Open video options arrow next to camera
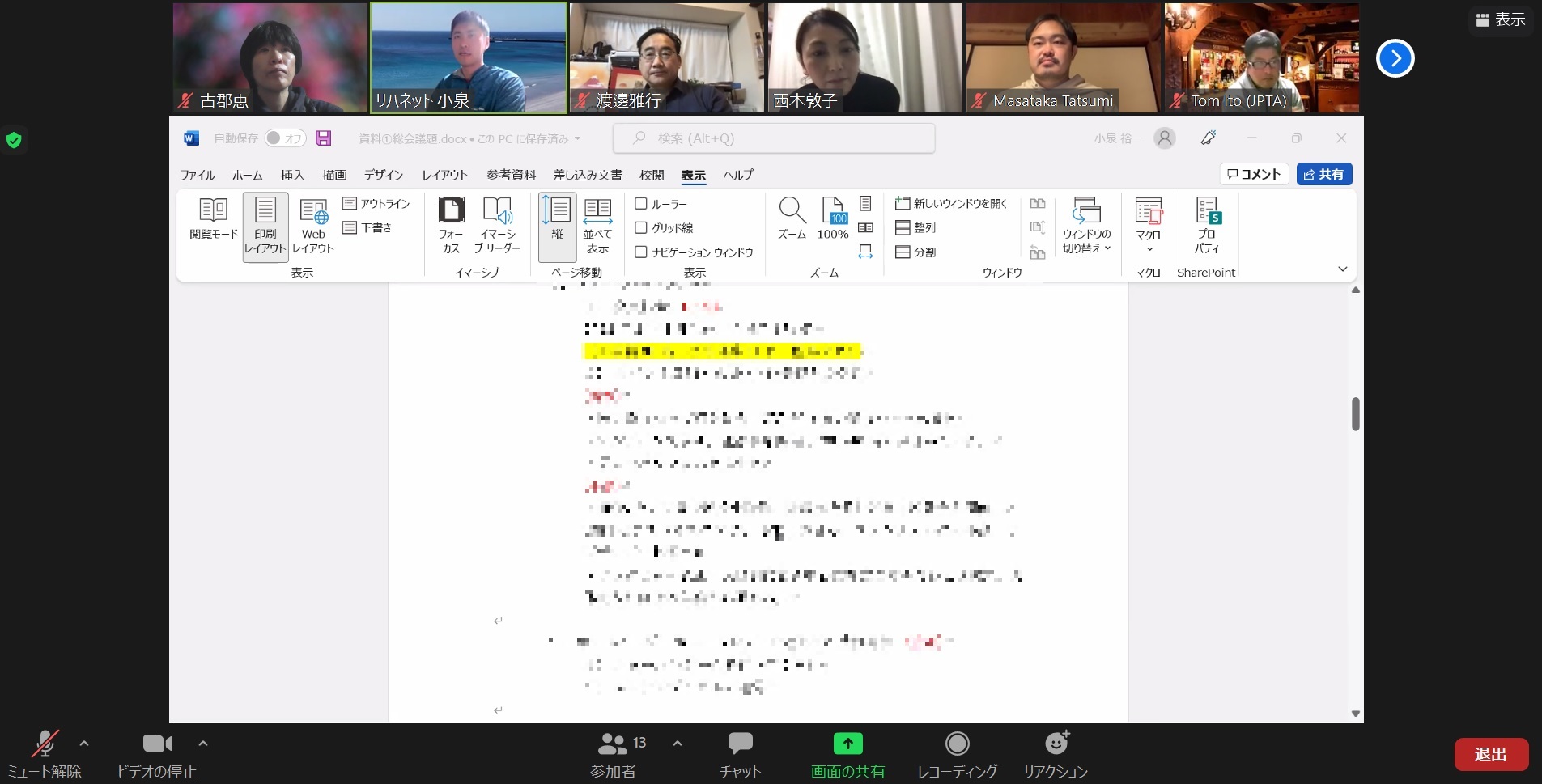Image resolution: width=1542 pixels, height=784 pixels. pyautogui.click(x=203, y=744)
